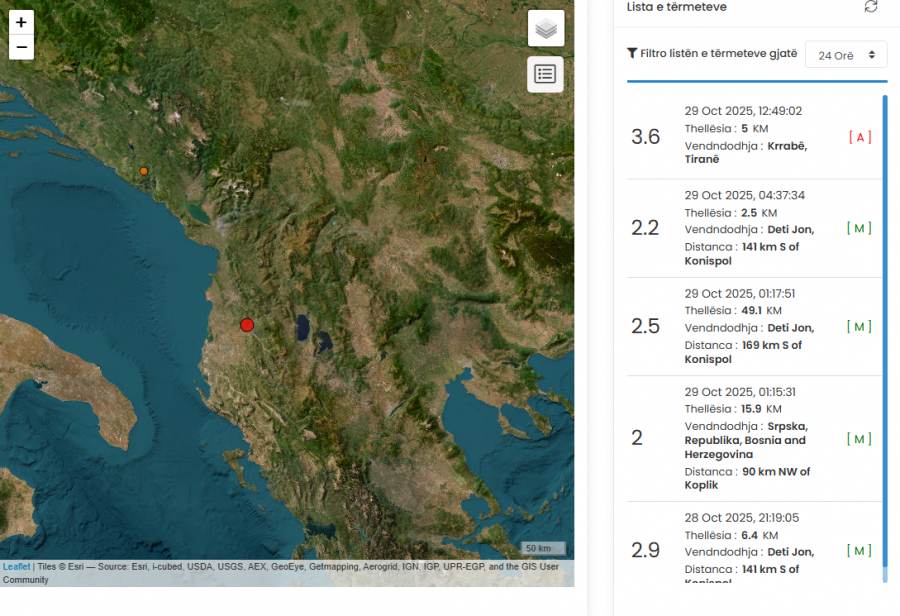Open the Leaflet attribution link
The width and height of the screenshot is (900, 616).
pyautogui.click(x=16, y=567)
